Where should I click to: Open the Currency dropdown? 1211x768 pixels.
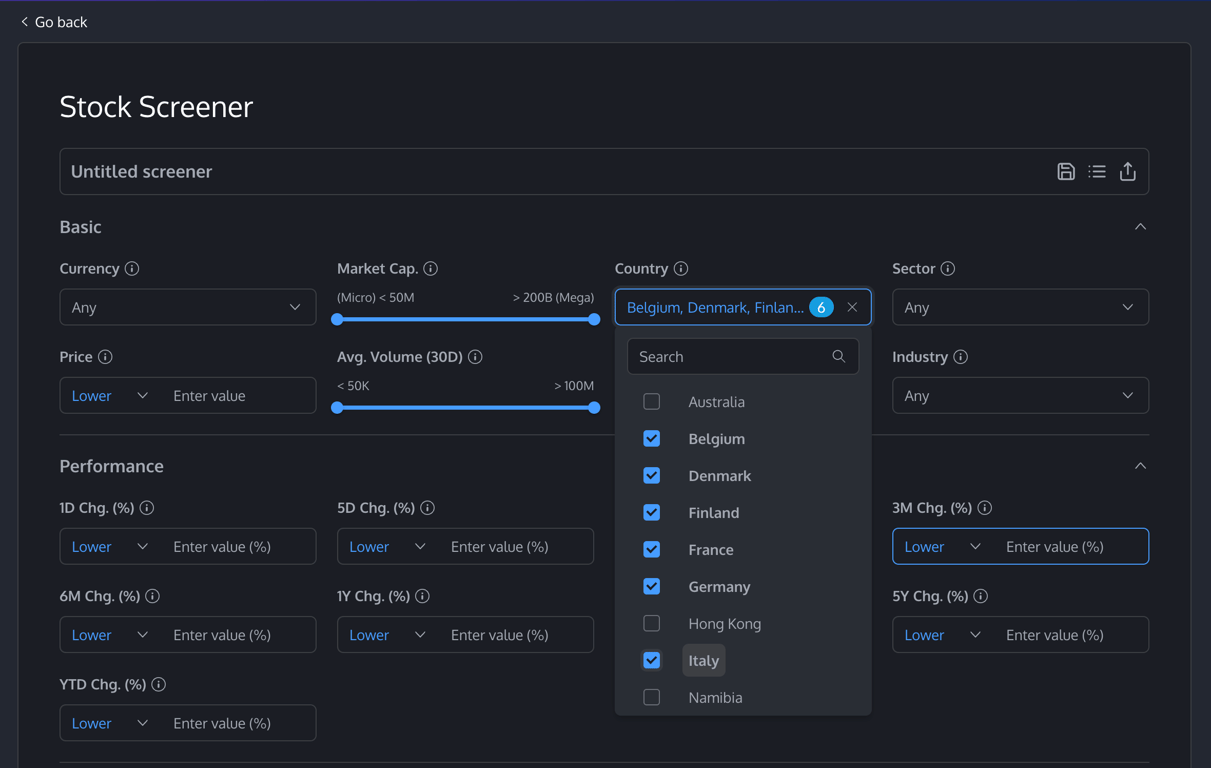(x=188, y=308)
